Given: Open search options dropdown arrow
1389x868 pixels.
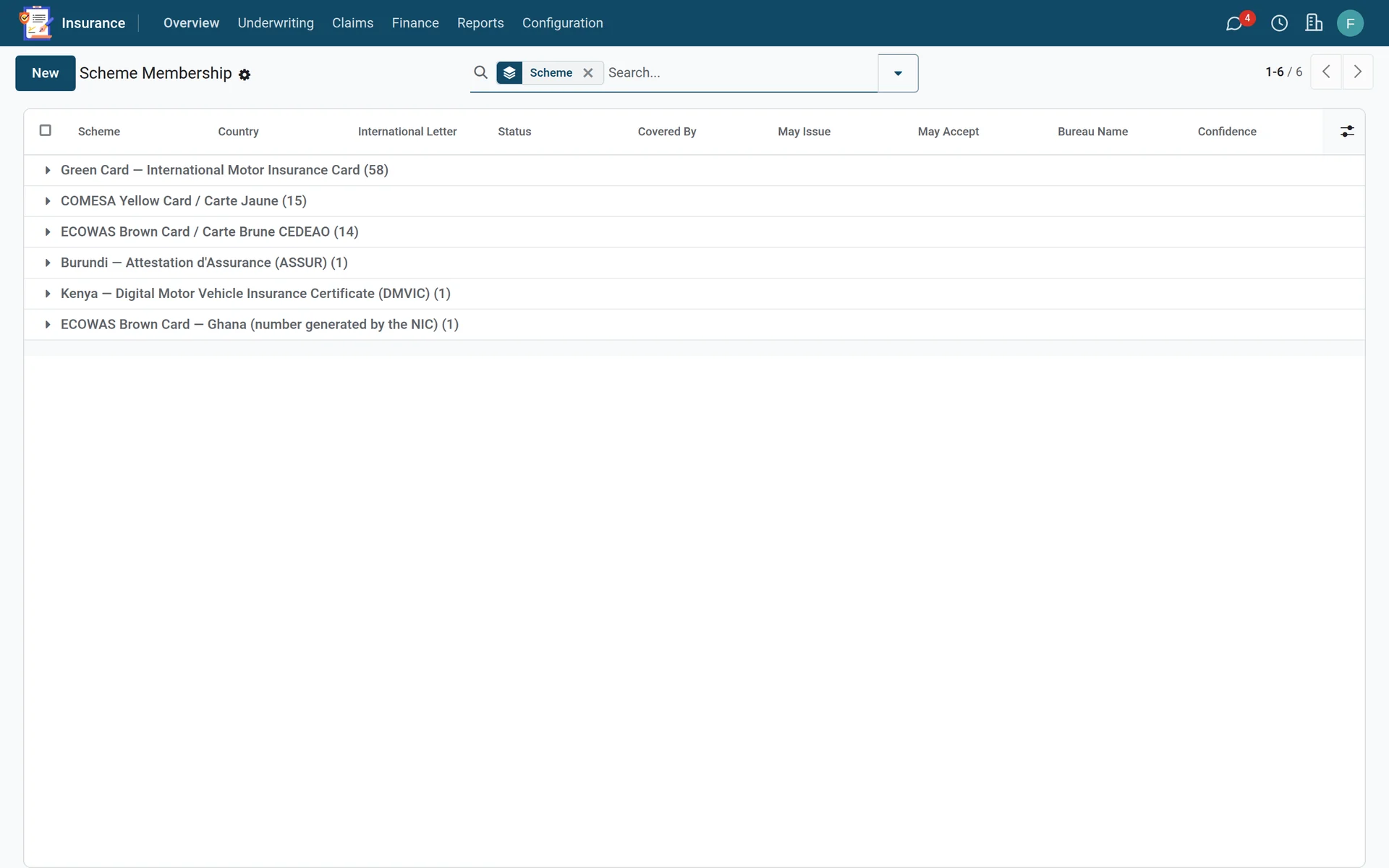Looking at the screenshot, I should (x=898, y=73).
